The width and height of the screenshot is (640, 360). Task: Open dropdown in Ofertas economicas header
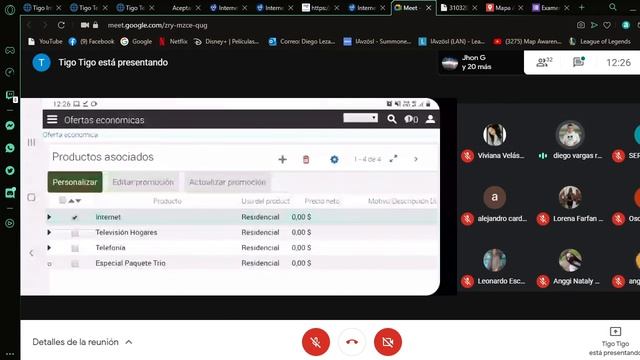coord(360,118)
